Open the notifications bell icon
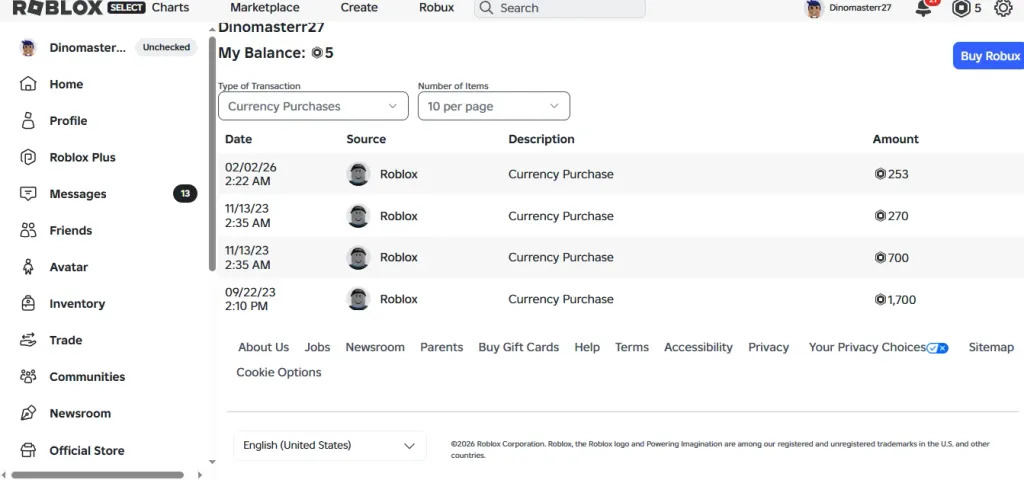This screenshot has height=480, width=1024. (x=923, y=8)
